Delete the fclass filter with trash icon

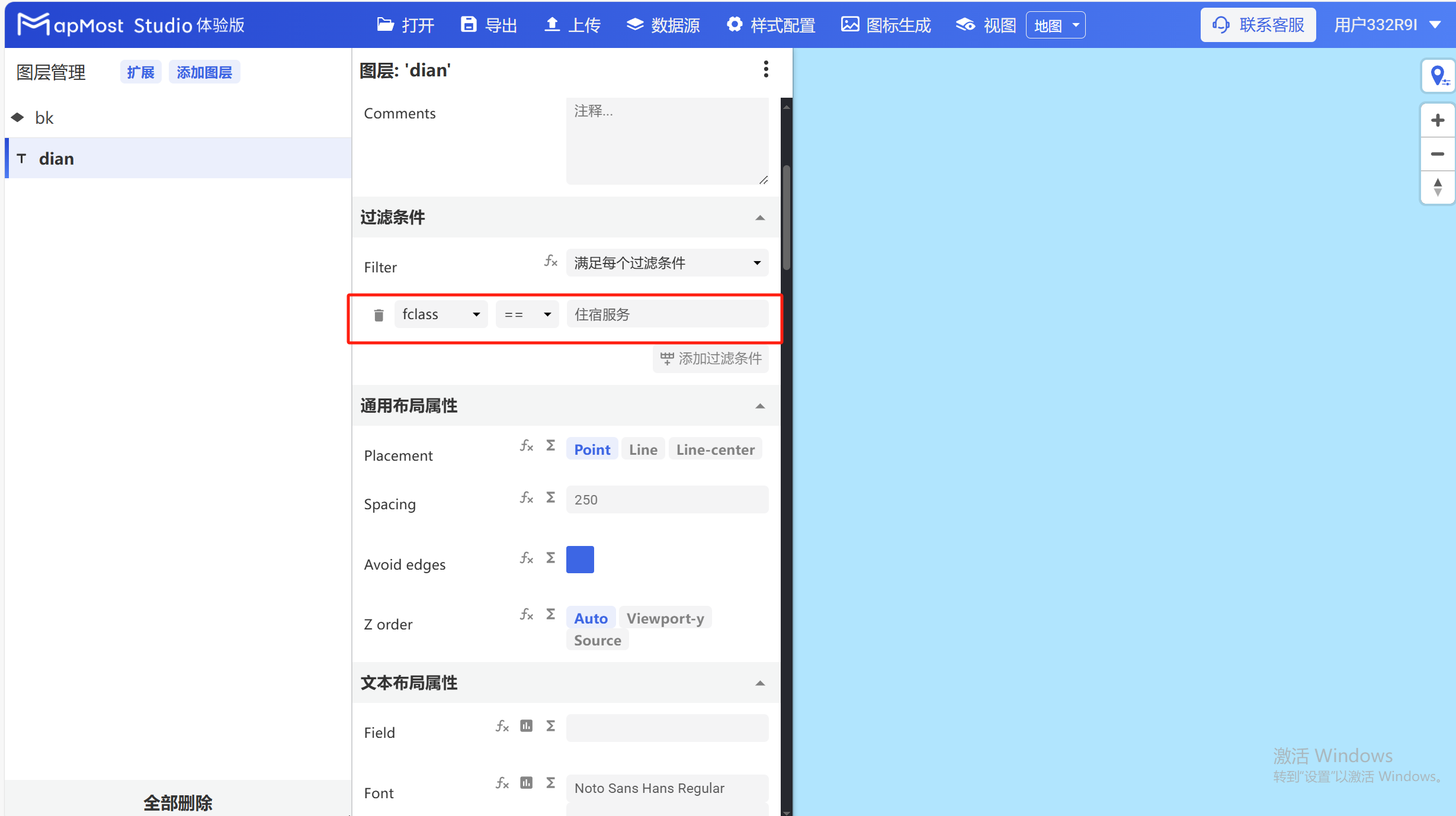[378, 314]
